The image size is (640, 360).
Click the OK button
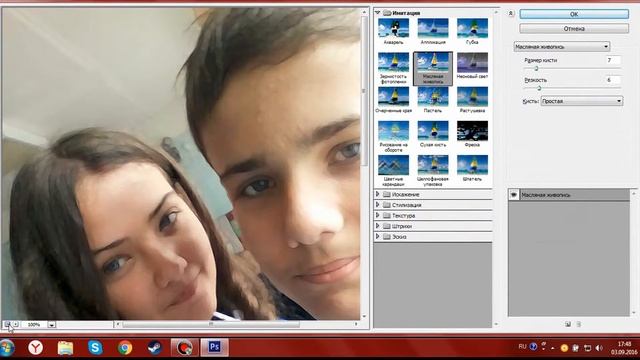click(574, 14)
